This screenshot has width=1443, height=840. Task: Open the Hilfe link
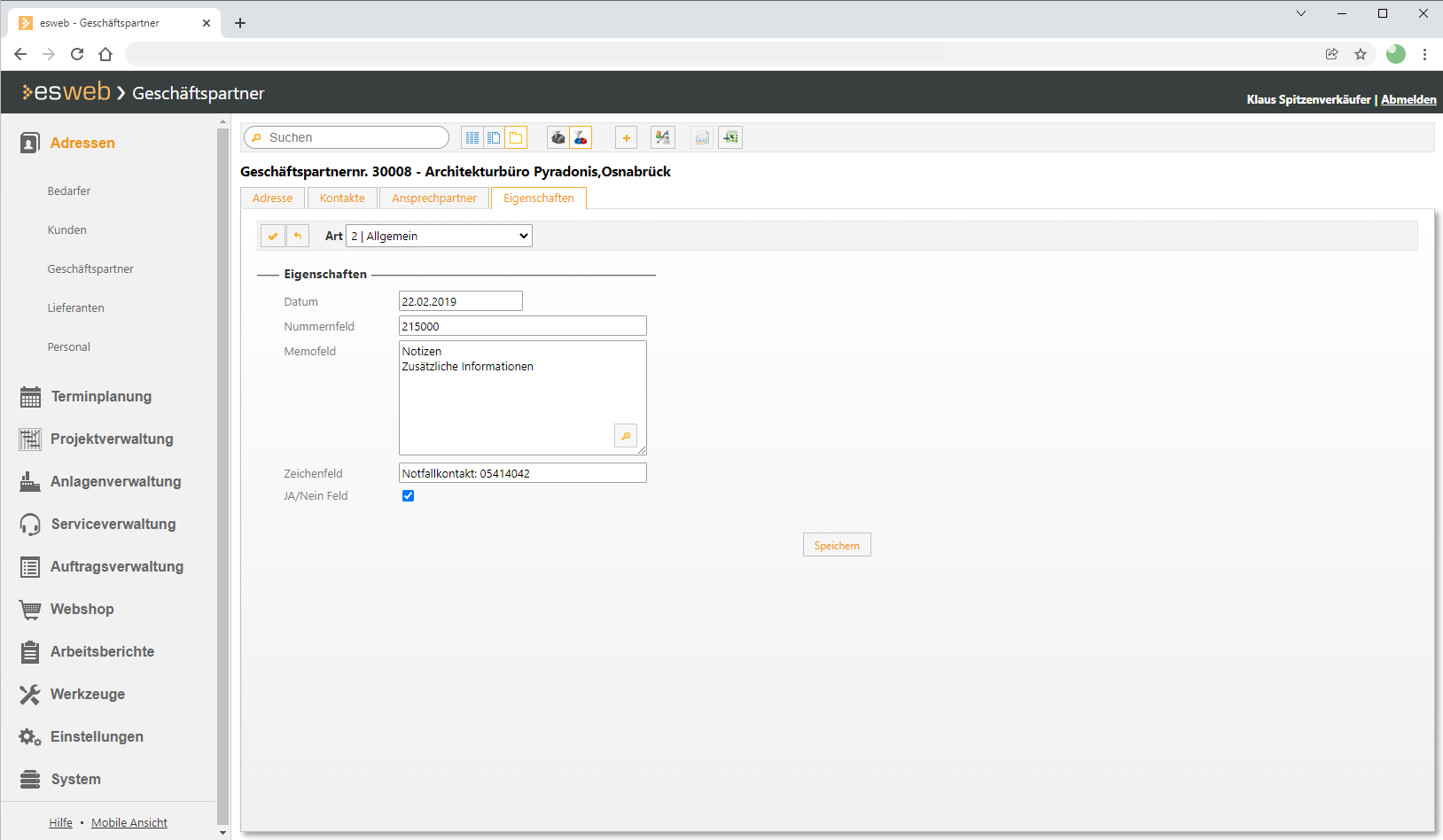61,823
